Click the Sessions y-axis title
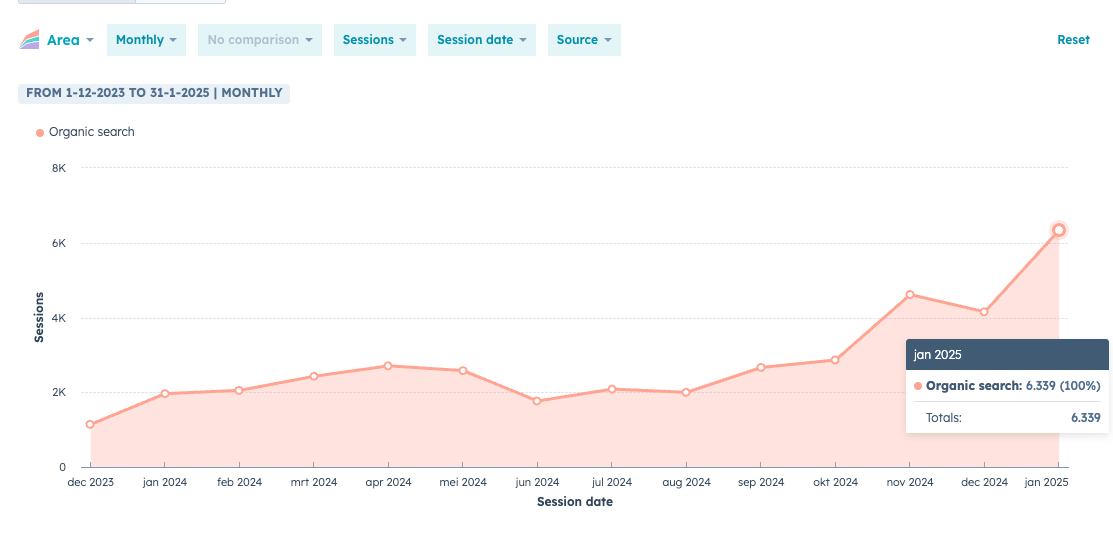 [39, 317]
